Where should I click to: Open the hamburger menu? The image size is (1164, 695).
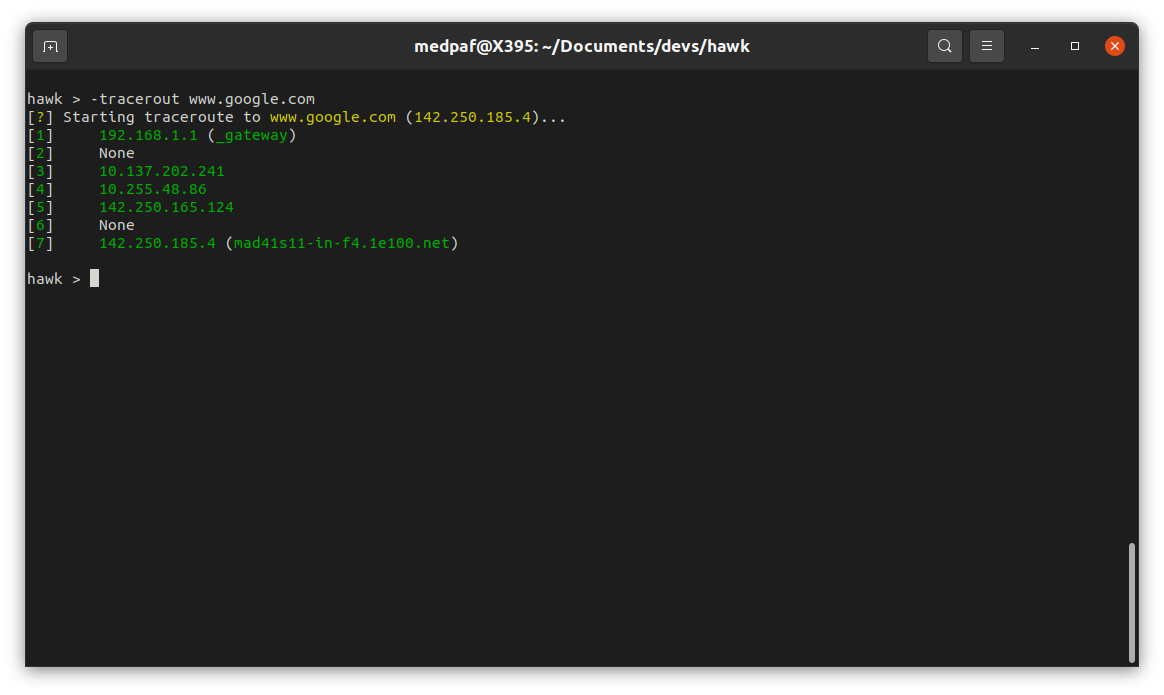986,46
